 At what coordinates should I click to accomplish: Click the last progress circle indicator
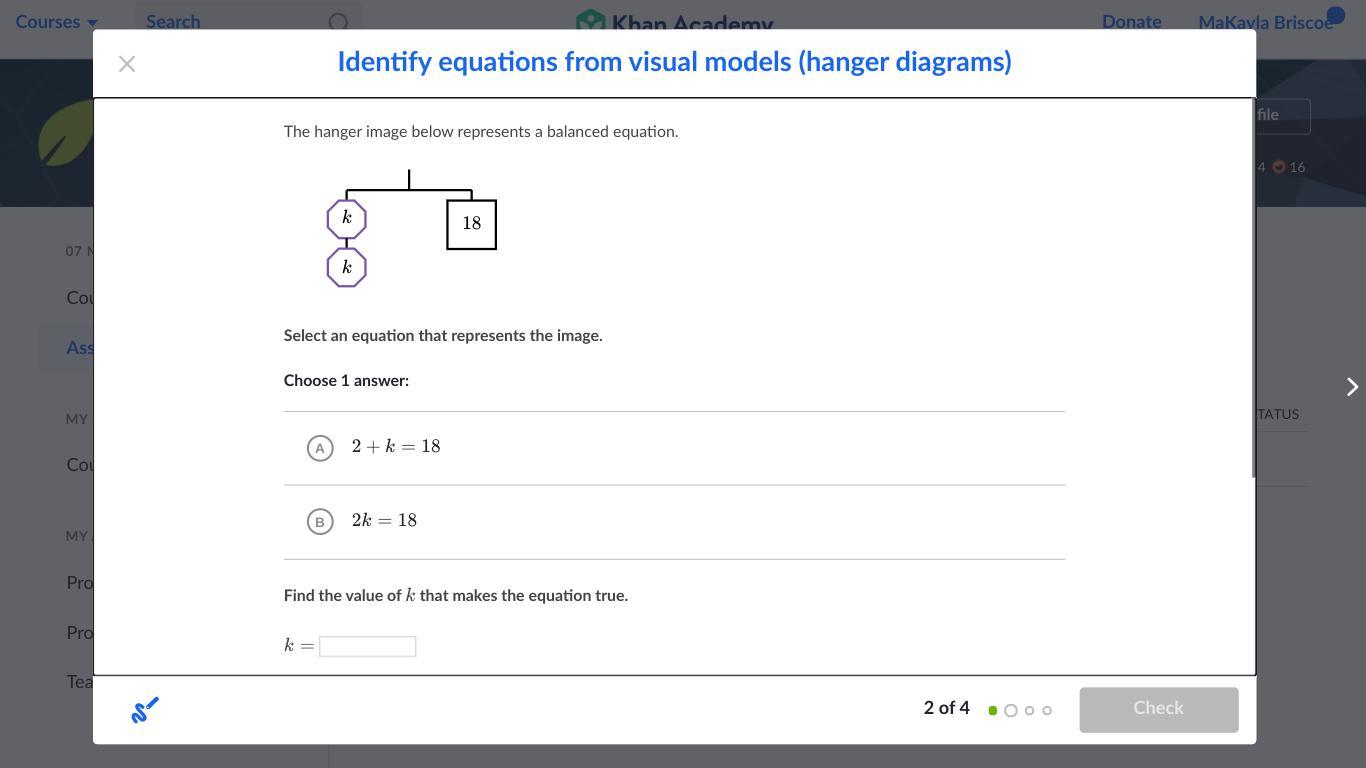pos(1047,711)
